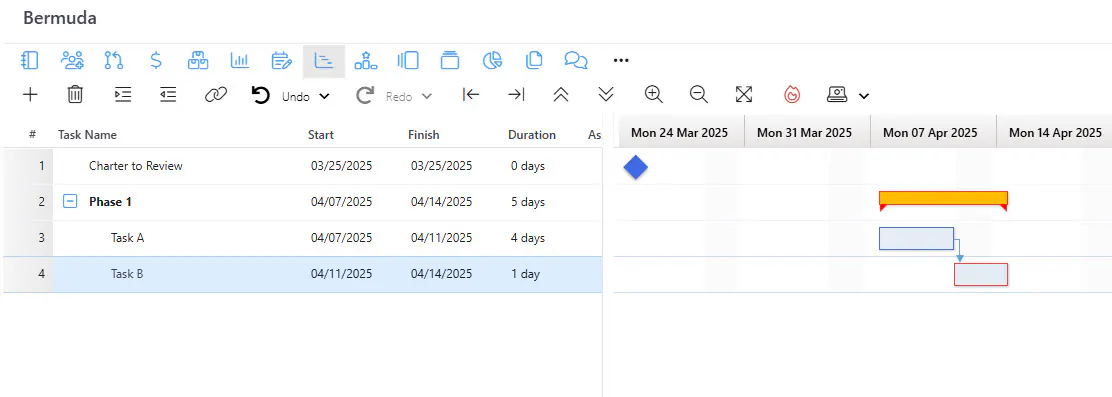Zoom in the Gantt timeline
This screenshot has height=397, width=1112.
coord(654,95)
